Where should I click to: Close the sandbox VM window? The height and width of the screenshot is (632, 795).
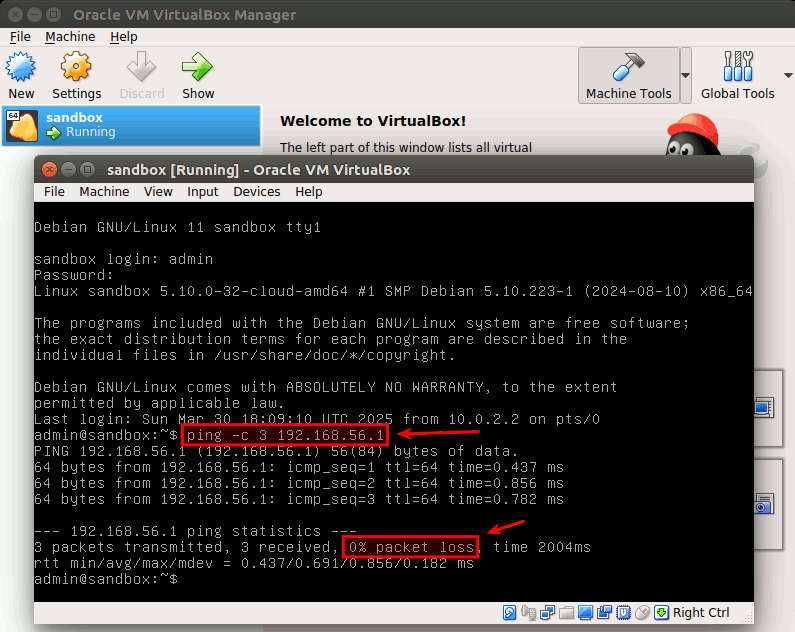49,169
